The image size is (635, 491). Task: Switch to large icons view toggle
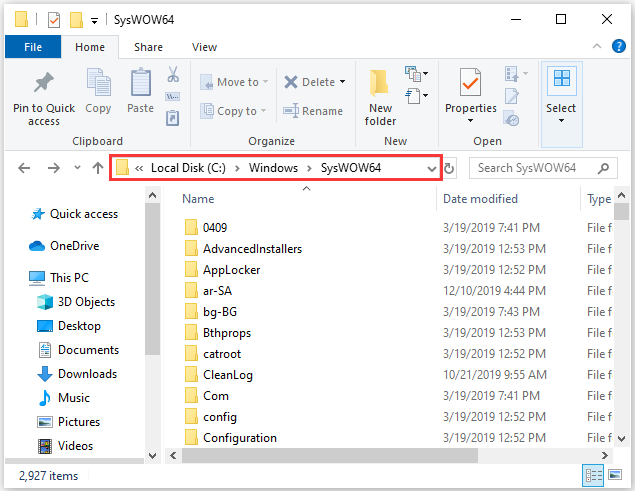pos(615,474)
